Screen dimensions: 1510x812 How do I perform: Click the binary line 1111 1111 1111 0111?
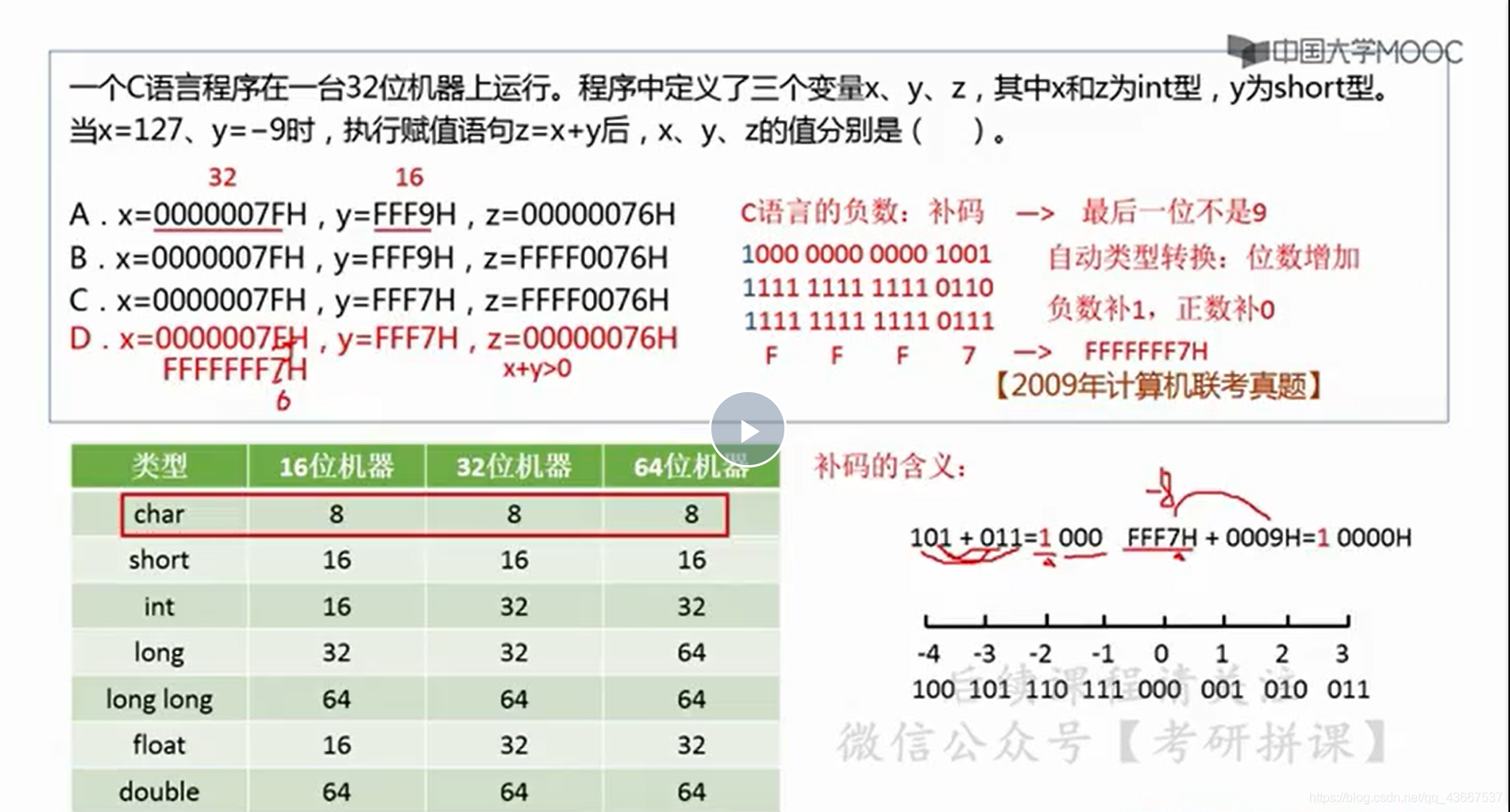click(x=869, y=321)
